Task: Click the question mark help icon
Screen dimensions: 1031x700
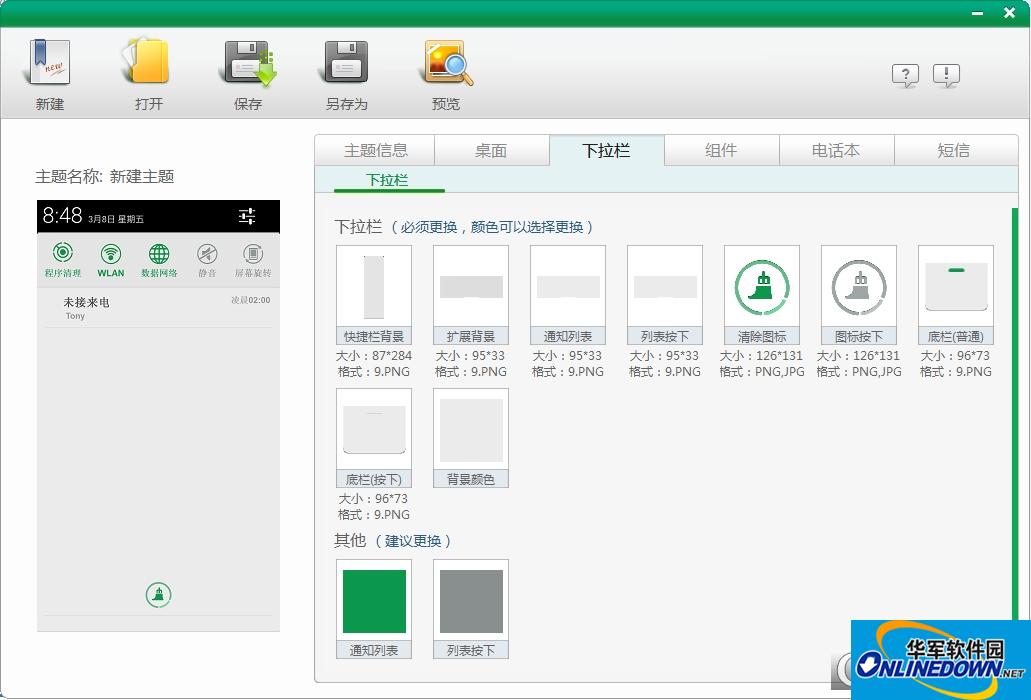Action: point(905,76)
